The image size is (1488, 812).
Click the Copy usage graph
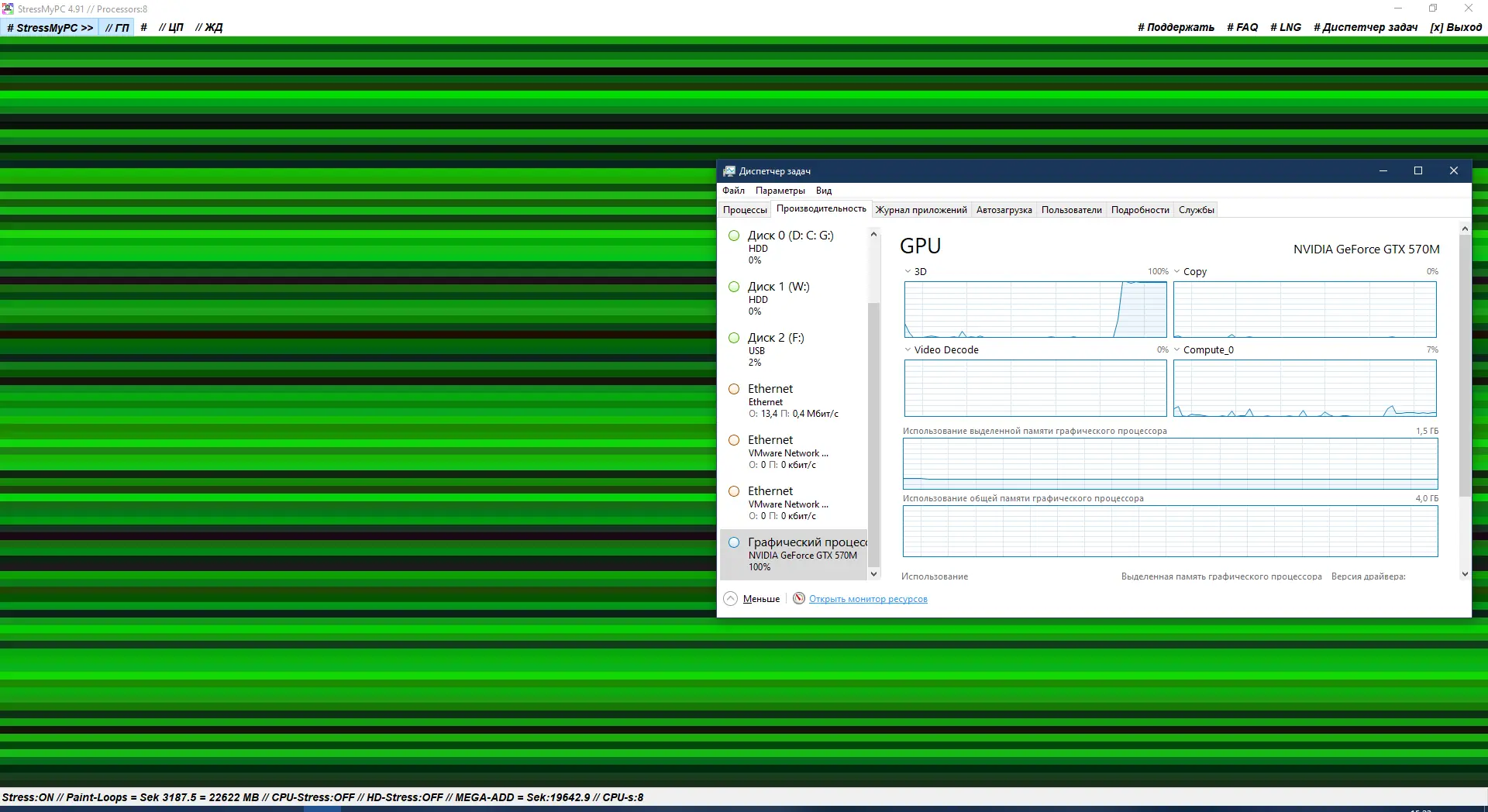tap(1305, 309)
